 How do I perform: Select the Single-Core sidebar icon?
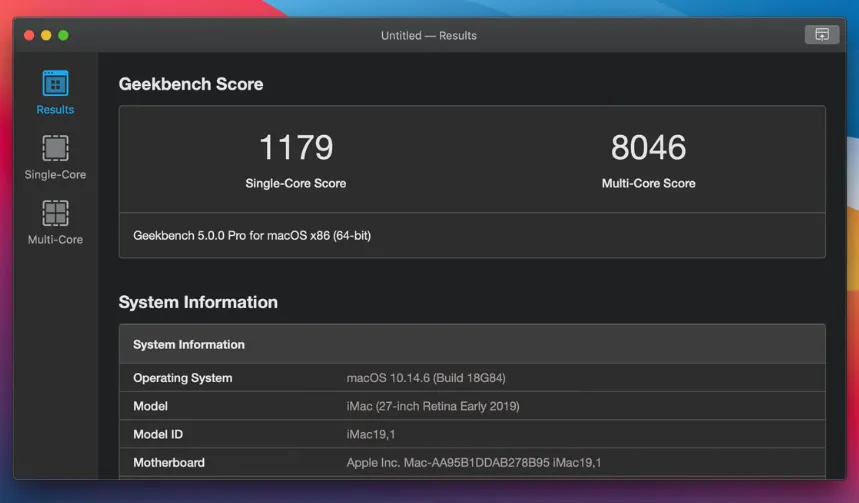tap(55, 148)
